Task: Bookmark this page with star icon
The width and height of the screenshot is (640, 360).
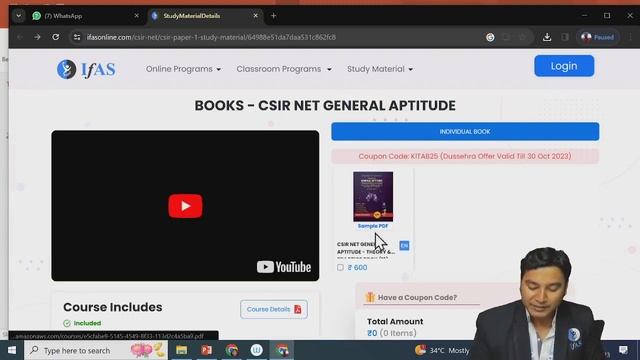Action: click(x=522, y=37)
